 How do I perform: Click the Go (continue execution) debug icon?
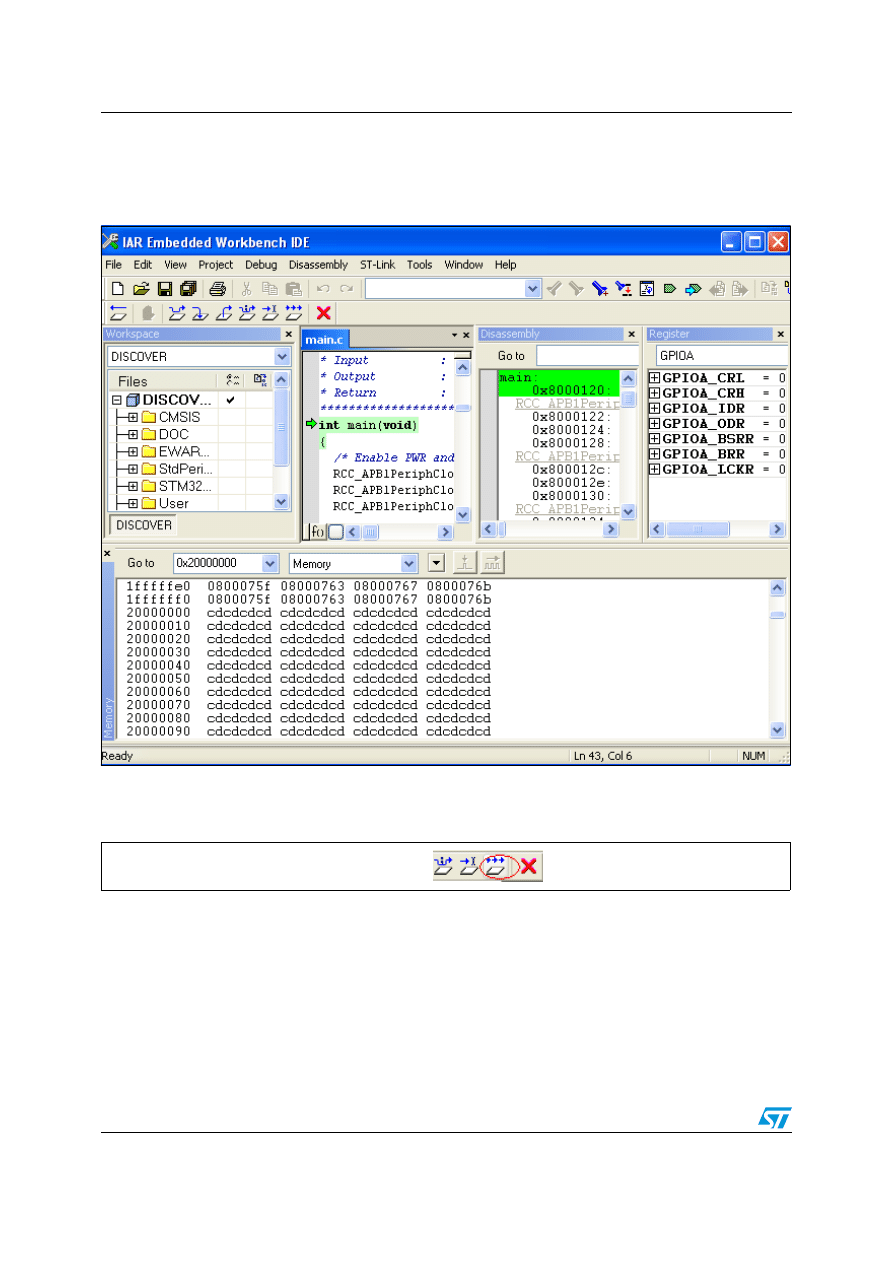[296, 313]
